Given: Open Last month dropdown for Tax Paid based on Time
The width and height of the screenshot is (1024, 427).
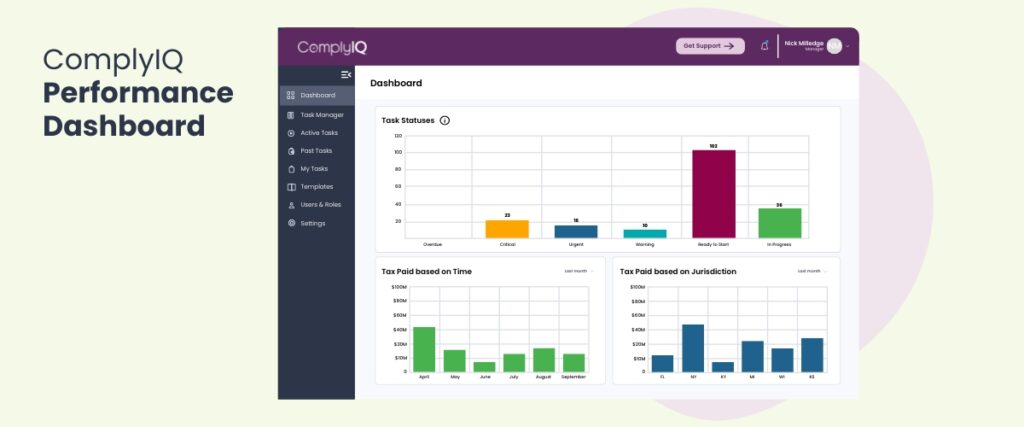Looking at the screenshot, I should click(579, 271).
